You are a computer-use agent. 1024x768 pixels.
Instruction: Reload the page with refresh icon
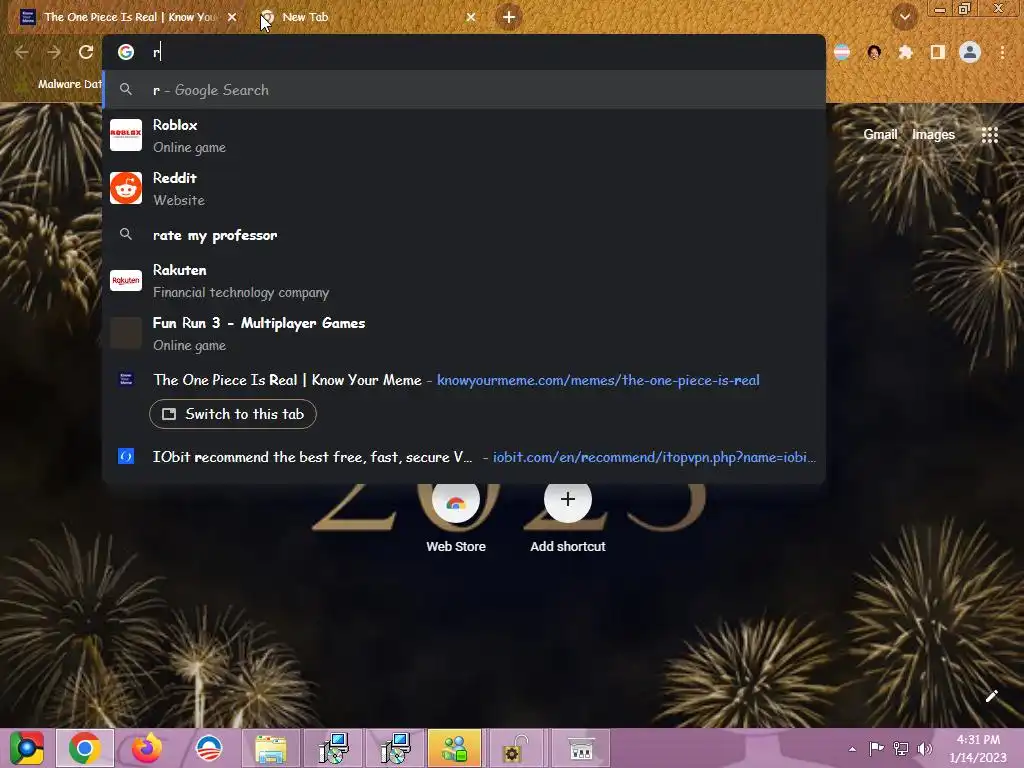(x=86, y=52)
